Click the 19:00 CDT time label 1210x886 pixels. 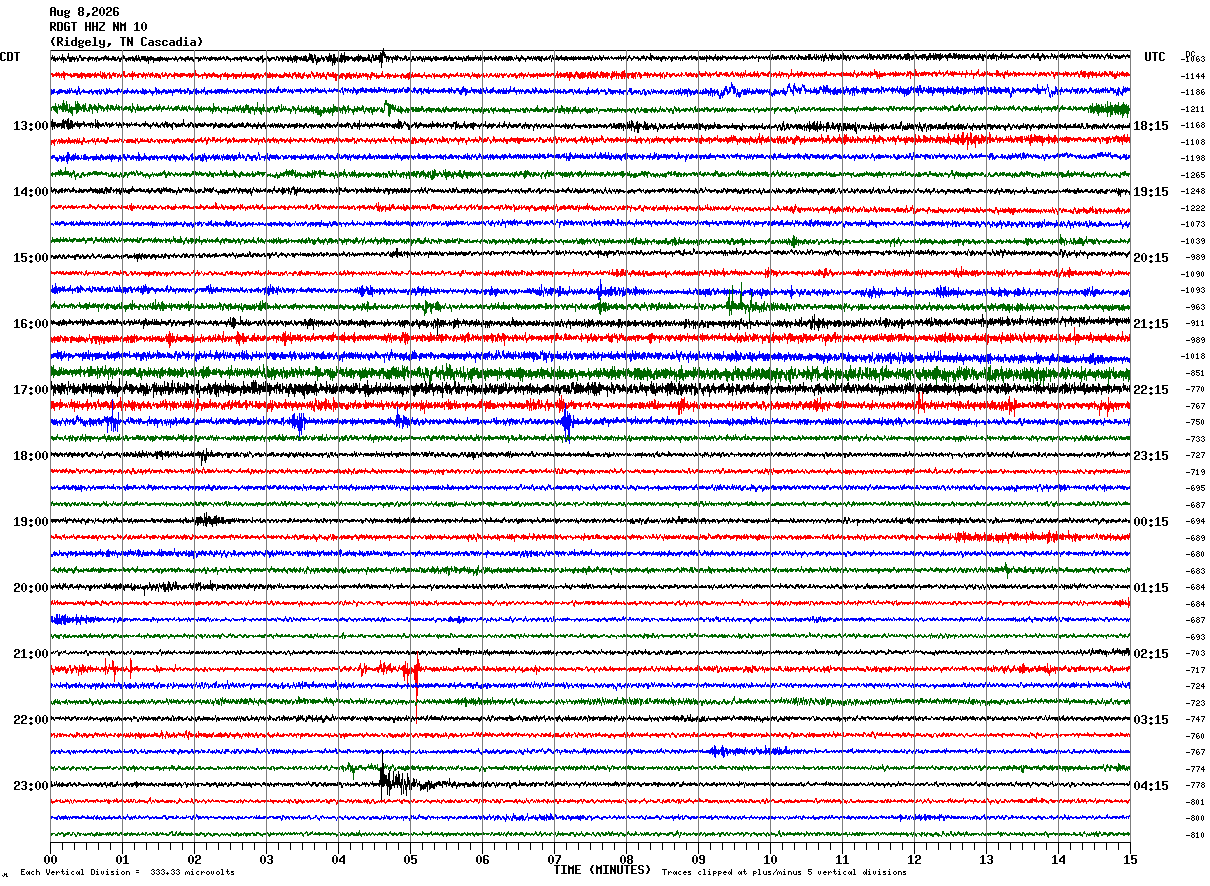(30, 522)
